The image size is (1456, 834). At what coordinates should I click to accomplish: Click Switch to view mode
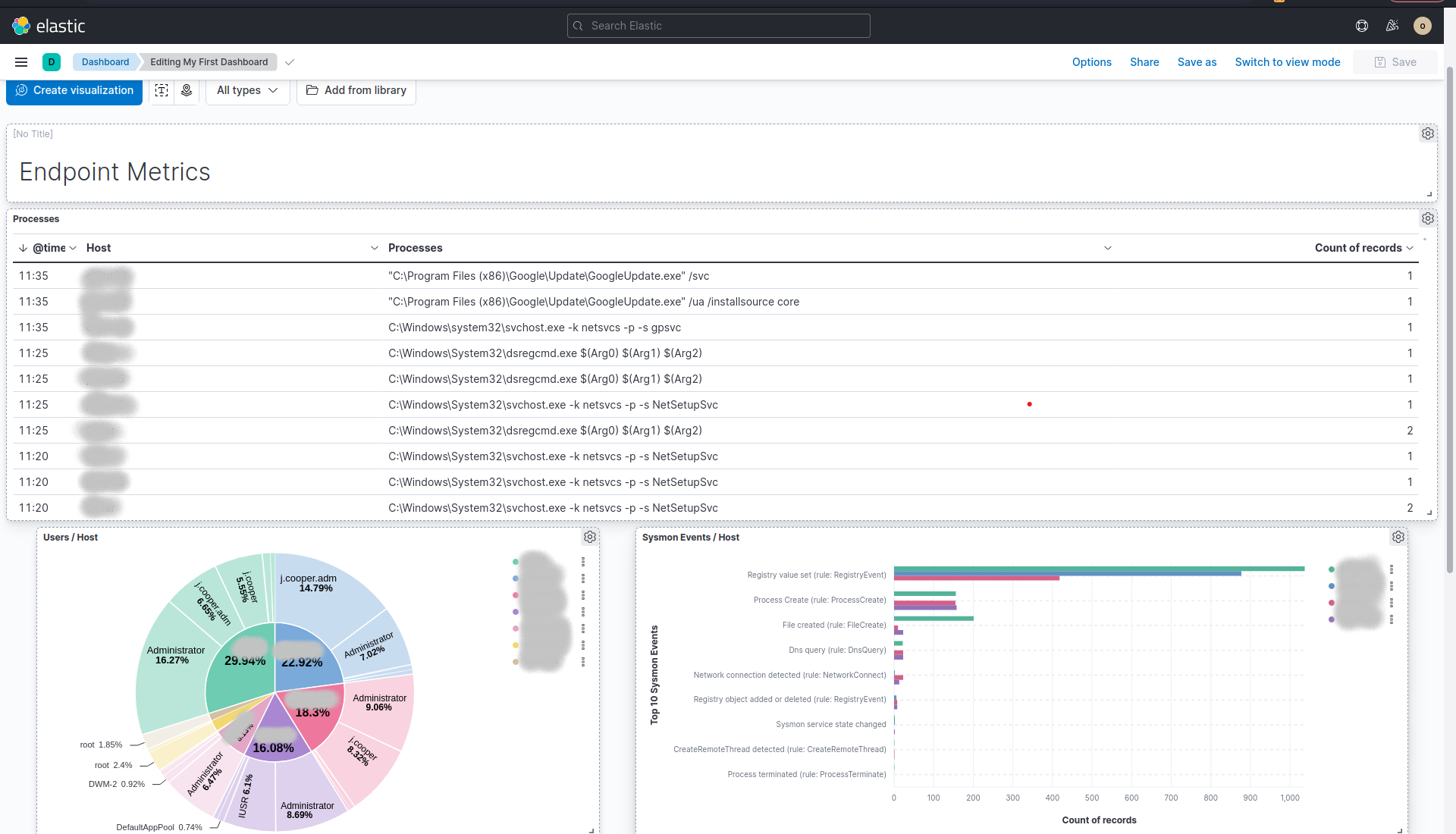pyautogui.click(x=1288, y=62)
